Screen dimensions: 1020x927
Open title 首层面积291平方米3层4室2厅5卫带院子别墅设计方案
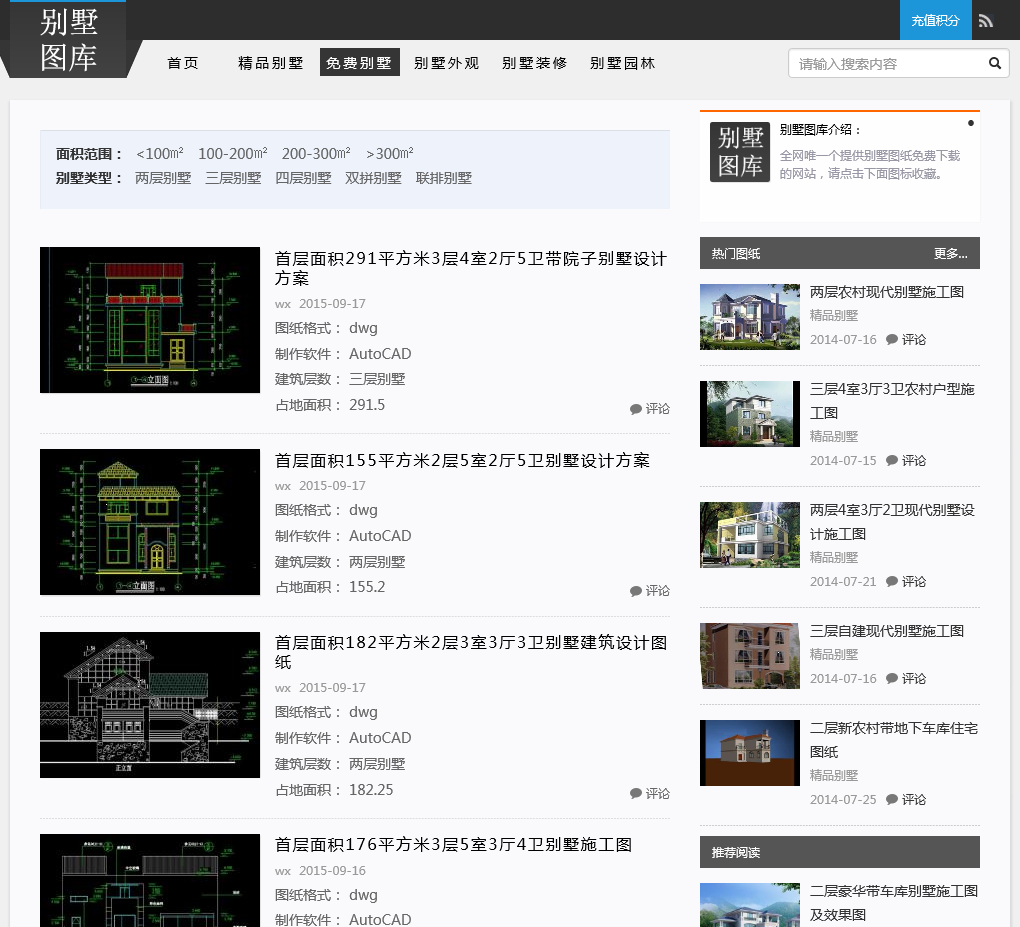[x=471, y=268]
